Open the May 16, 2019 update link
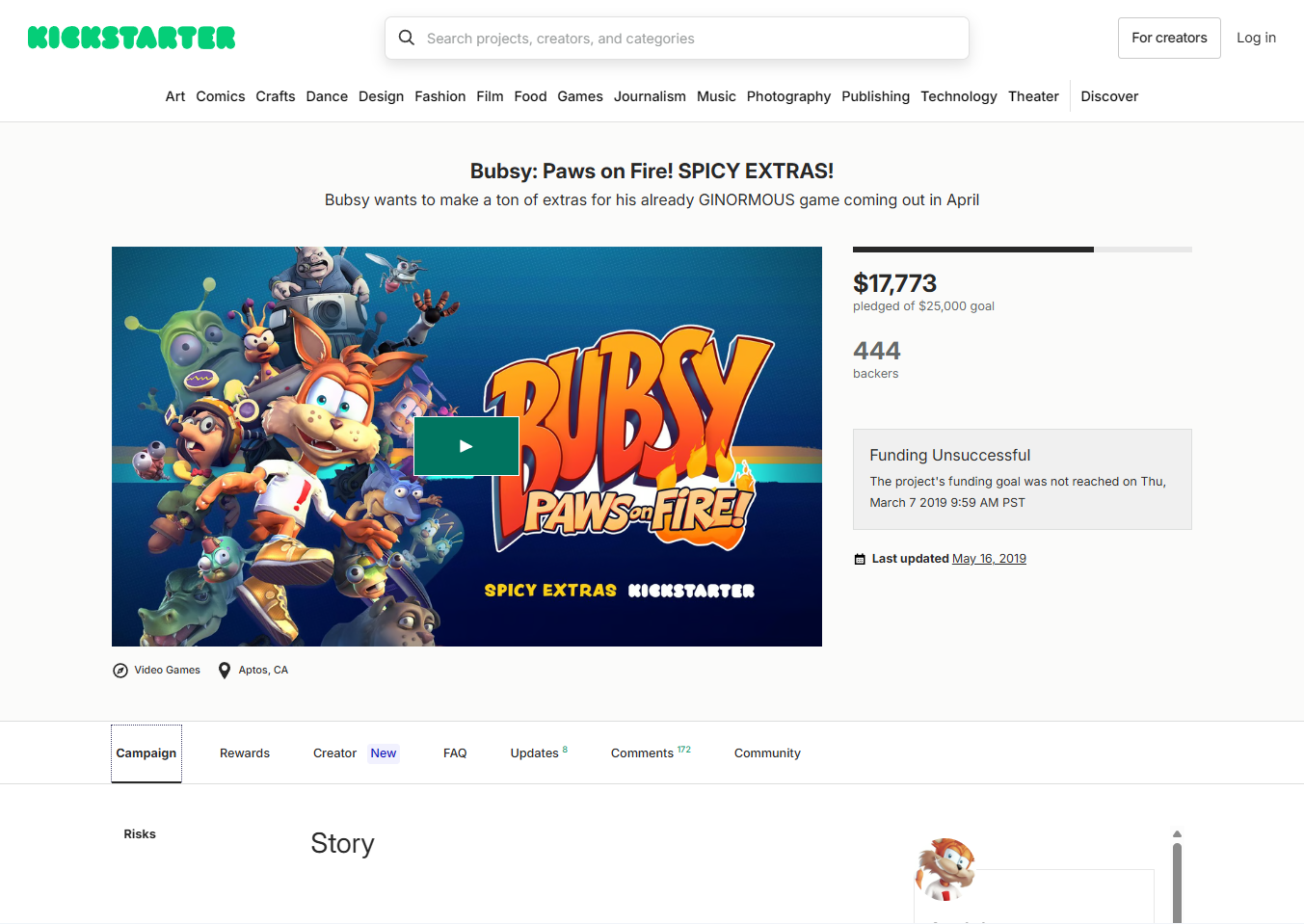1304x924 pixels. (989, 559)
